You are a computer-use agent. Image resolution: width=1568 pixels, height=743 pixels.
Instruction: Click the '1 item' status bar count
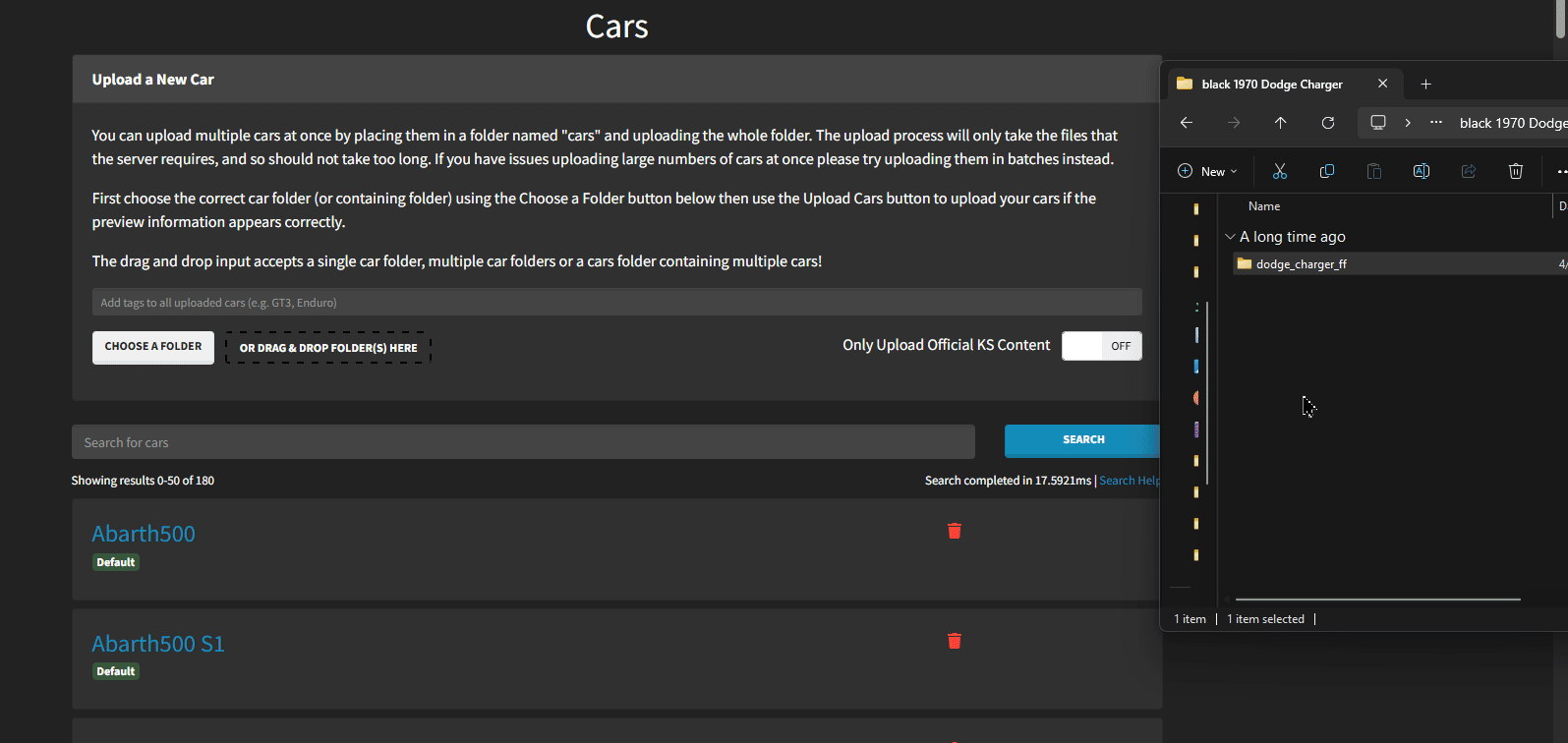tap(1190, 619)
